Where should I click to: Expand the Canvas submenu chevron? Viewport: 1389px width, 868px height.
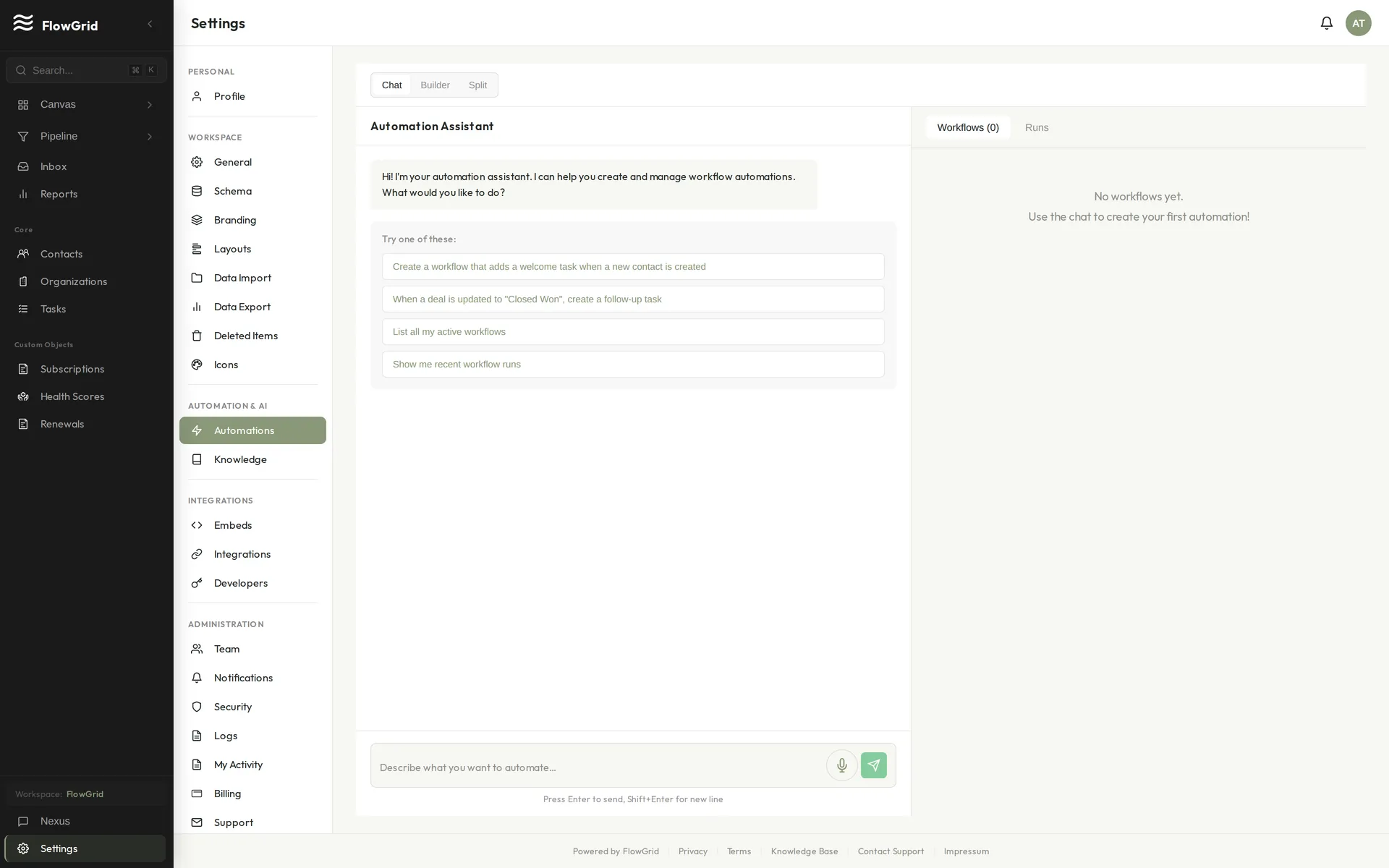(x=150, y=105)
